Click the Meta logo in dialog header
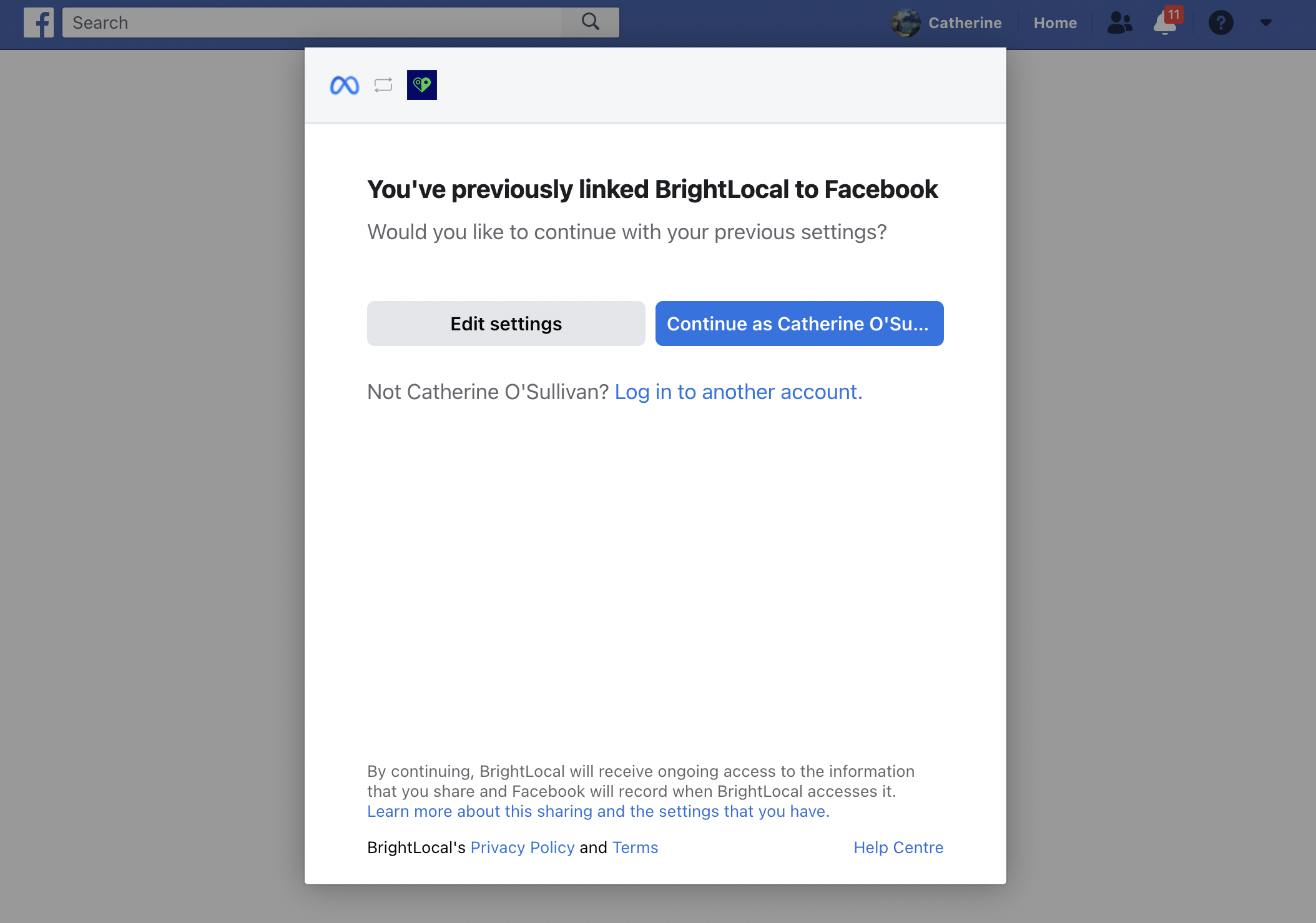The height and width of the screenshot is (923, 1316). 345,85
